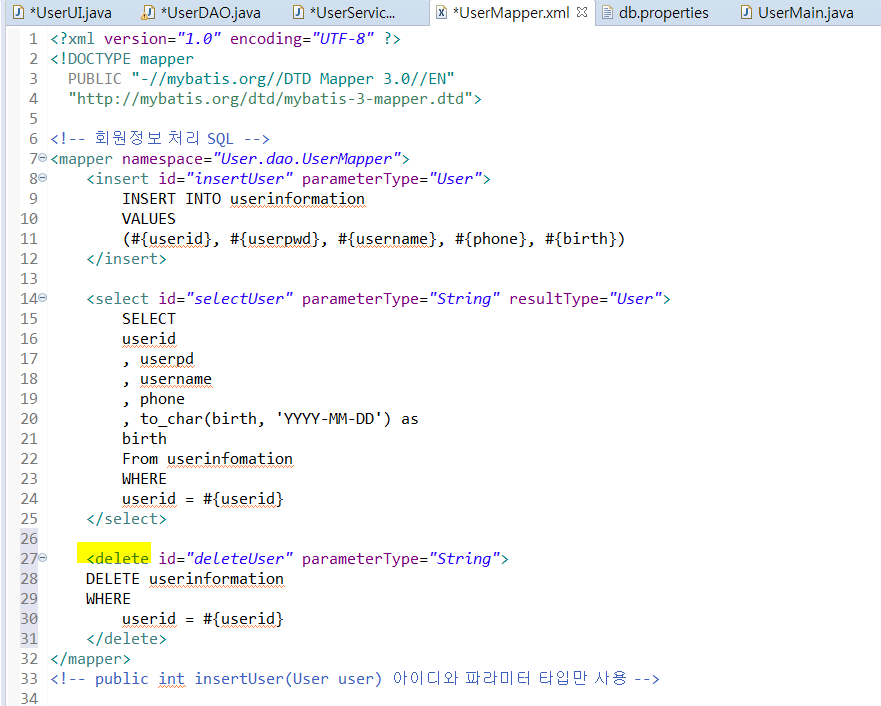Click the WHERE keyword on line 29
881x706 pixels.
point(108,599)
